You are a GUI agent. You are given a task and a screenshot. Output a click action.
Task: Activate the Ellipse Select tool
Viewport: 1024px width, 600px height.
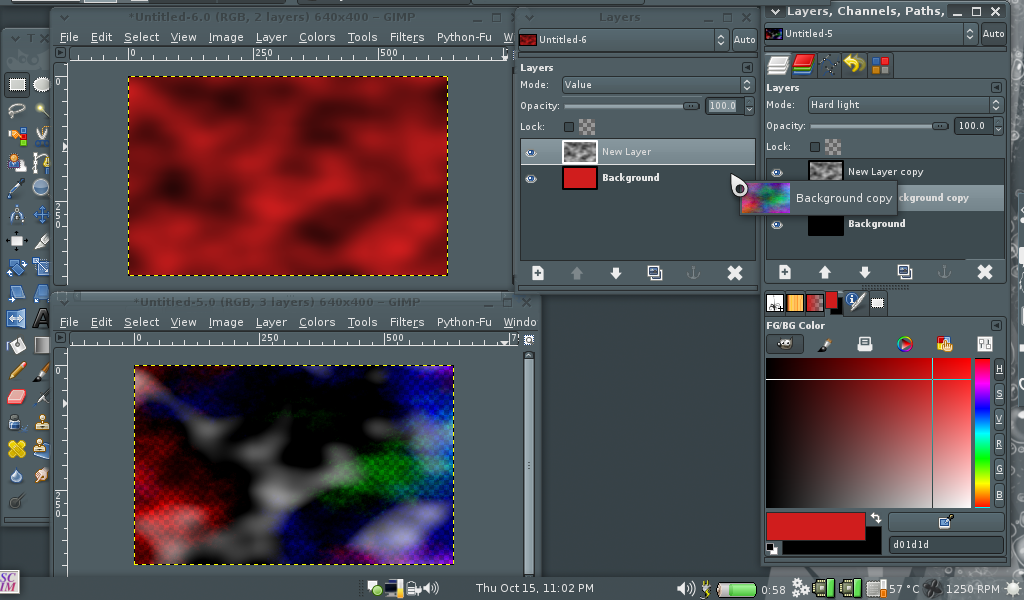pos(40,84)
